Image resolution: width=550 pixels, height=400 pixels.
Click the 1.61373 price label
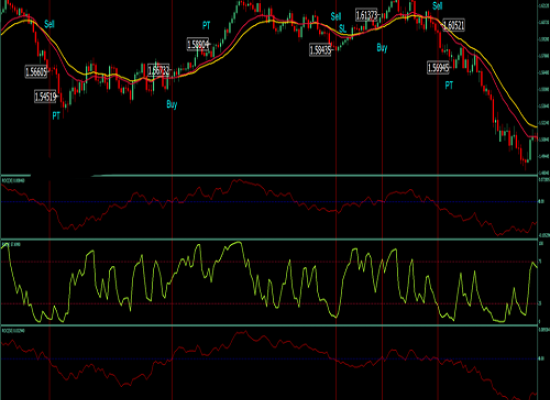[367, 15]
